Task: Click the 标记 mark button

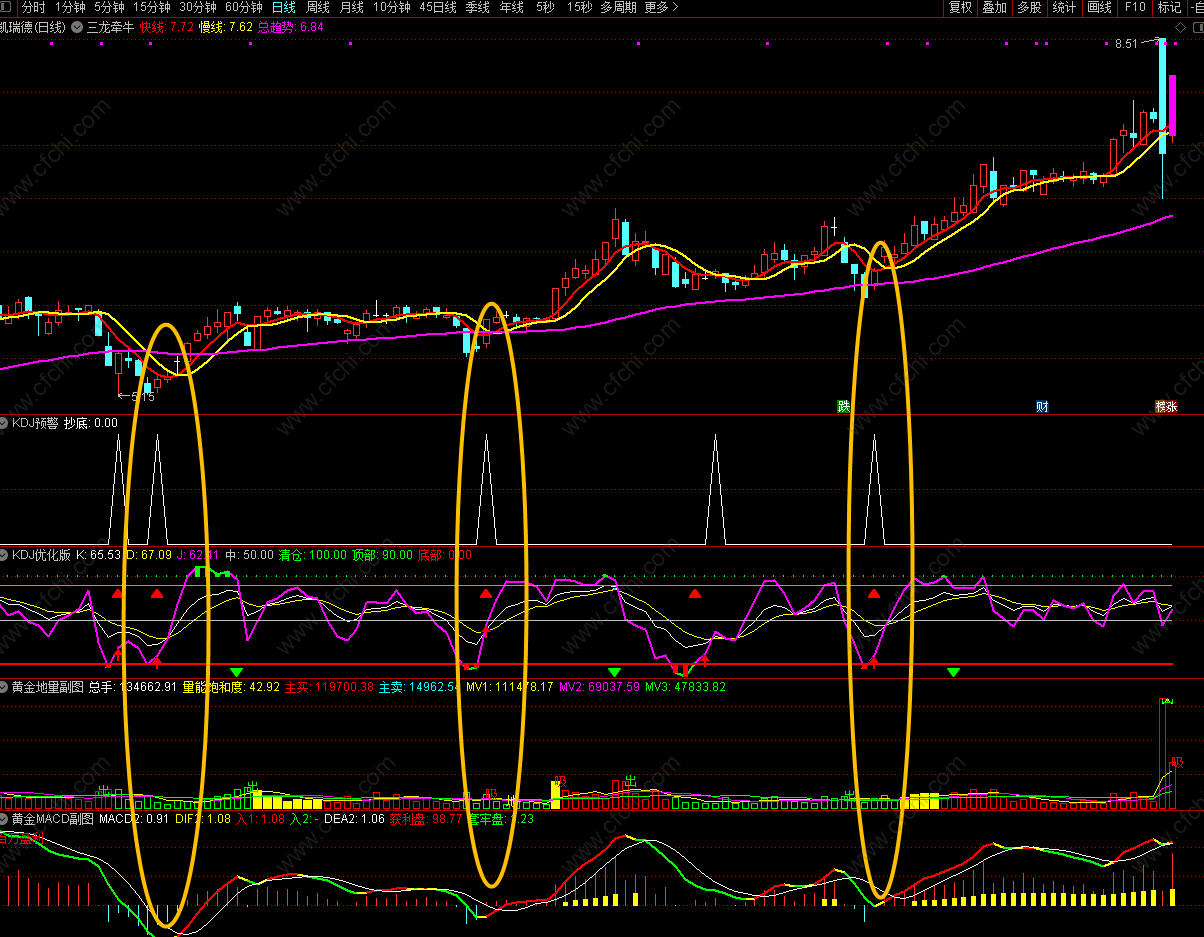Action: coord(1169,7)
